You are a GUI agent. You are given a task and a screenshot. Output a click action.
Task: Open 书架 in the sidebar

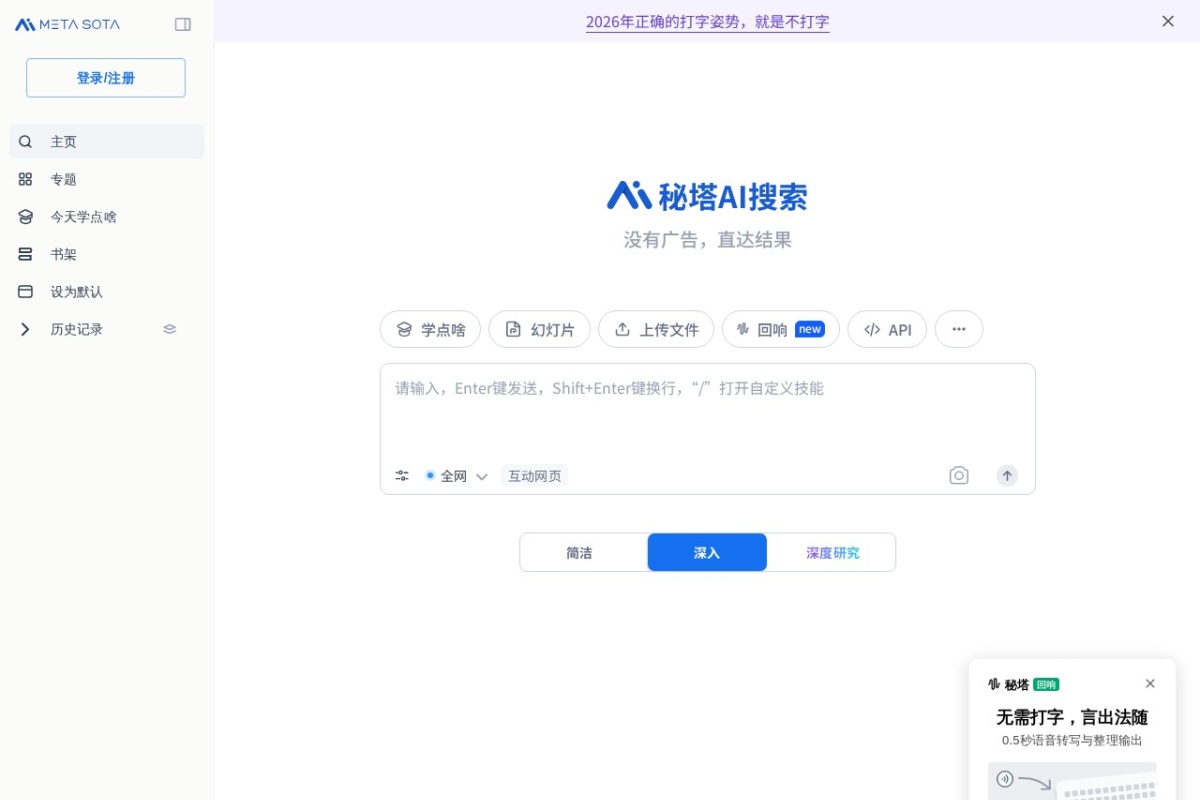point(106,254)
